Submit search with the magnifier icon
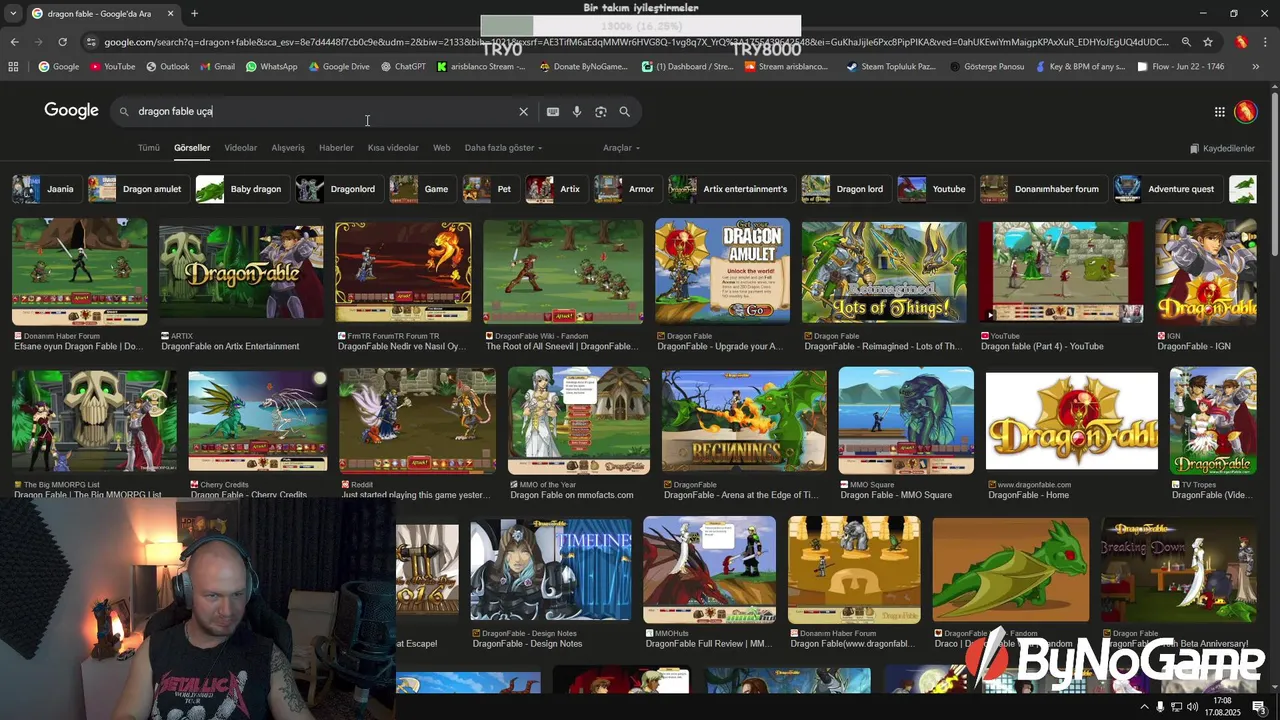Screen dimensions: 1280x720 click(625, 112)
